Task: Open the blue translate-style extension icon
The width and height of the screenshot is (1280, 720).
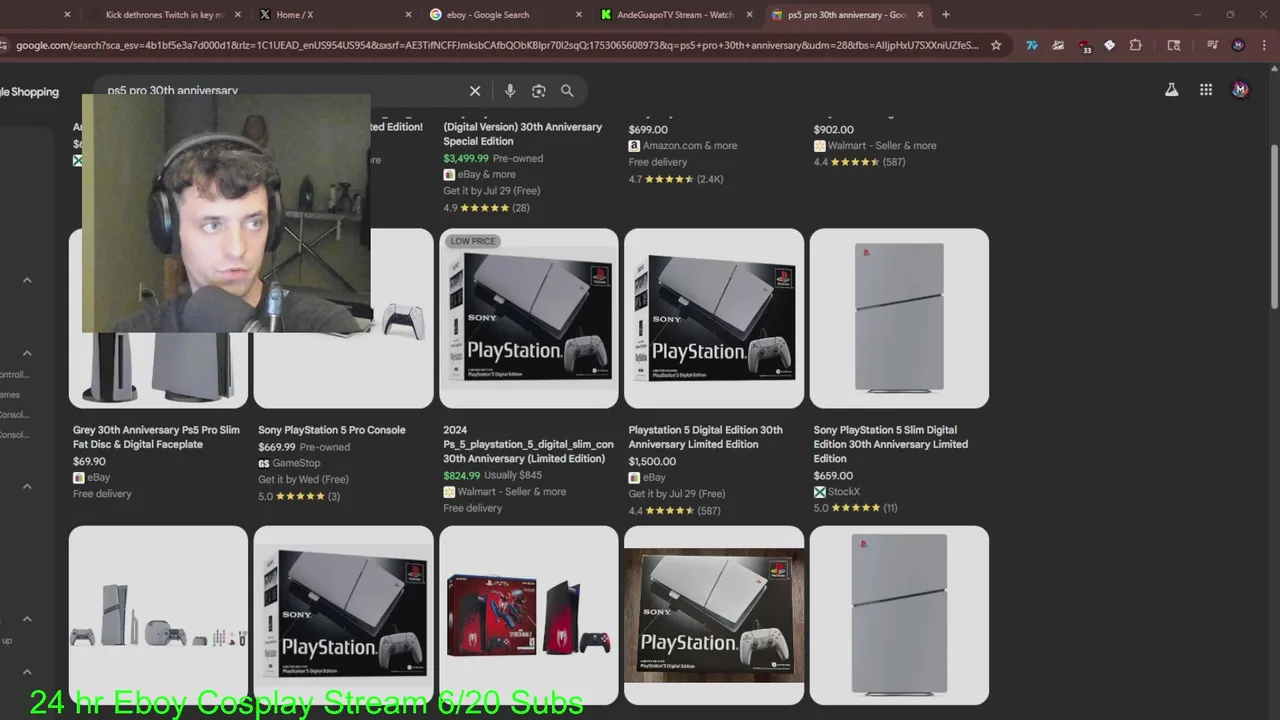Action: point(1032,45)
